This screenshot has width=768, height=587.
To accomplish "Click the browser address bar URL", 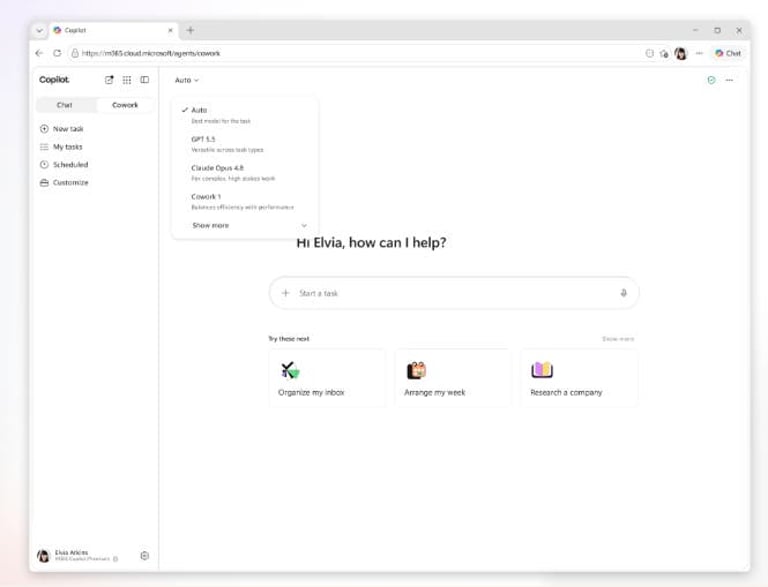I will tap(151, 53).
